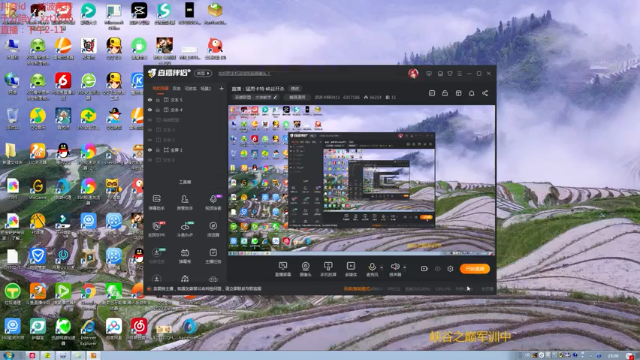Click the share icon above preview

point(485,93)
